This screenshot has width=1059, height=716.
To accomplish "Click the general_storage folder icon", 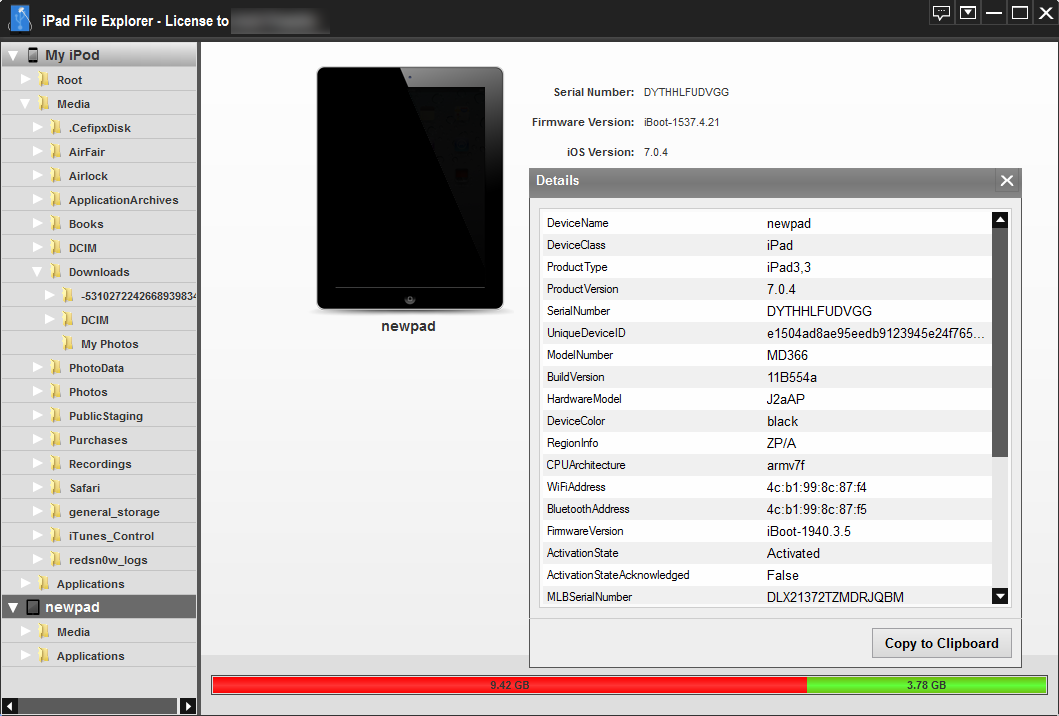I will click(x=56, y=511).
